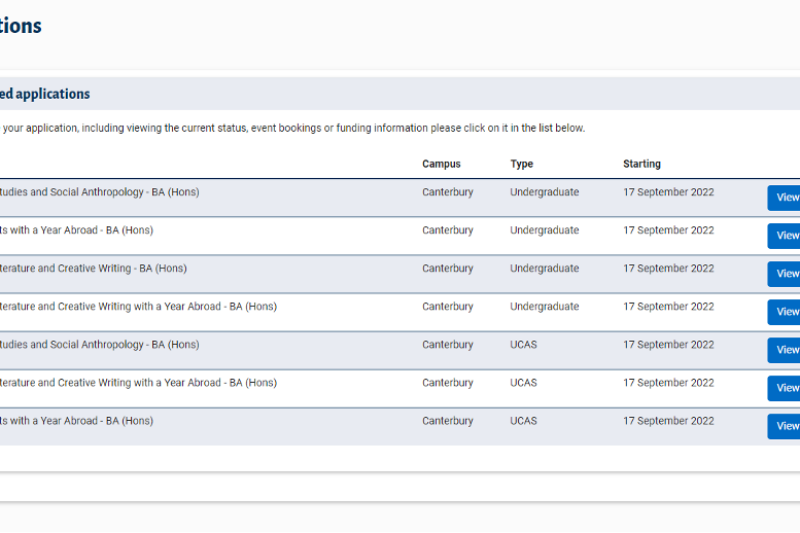This screenshot has width=800, height=533.
Task: Open View for Literature and Creative Writing BA
Action: coord(784,274)
